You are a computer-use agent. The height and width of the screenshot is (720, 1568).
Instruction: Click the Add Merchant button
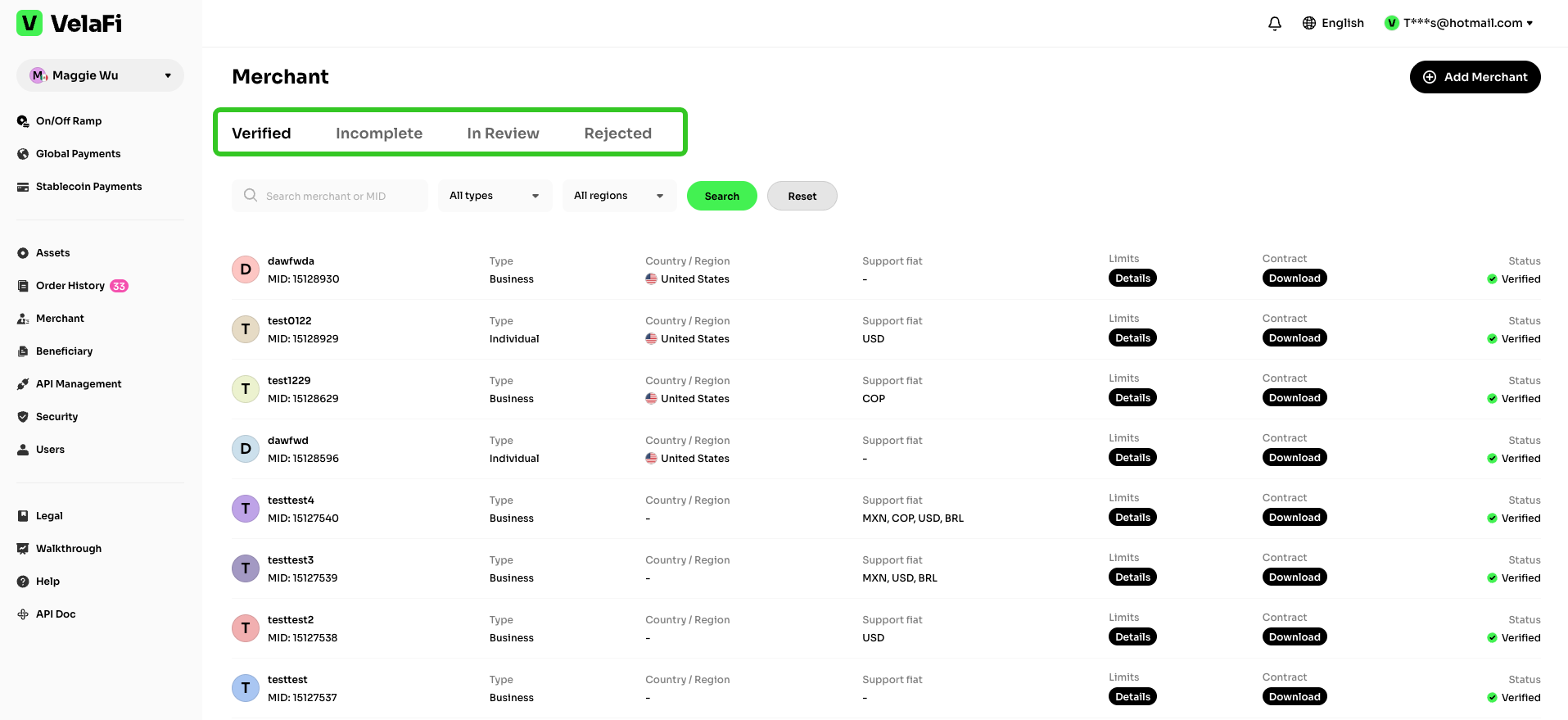(1475, 77)
